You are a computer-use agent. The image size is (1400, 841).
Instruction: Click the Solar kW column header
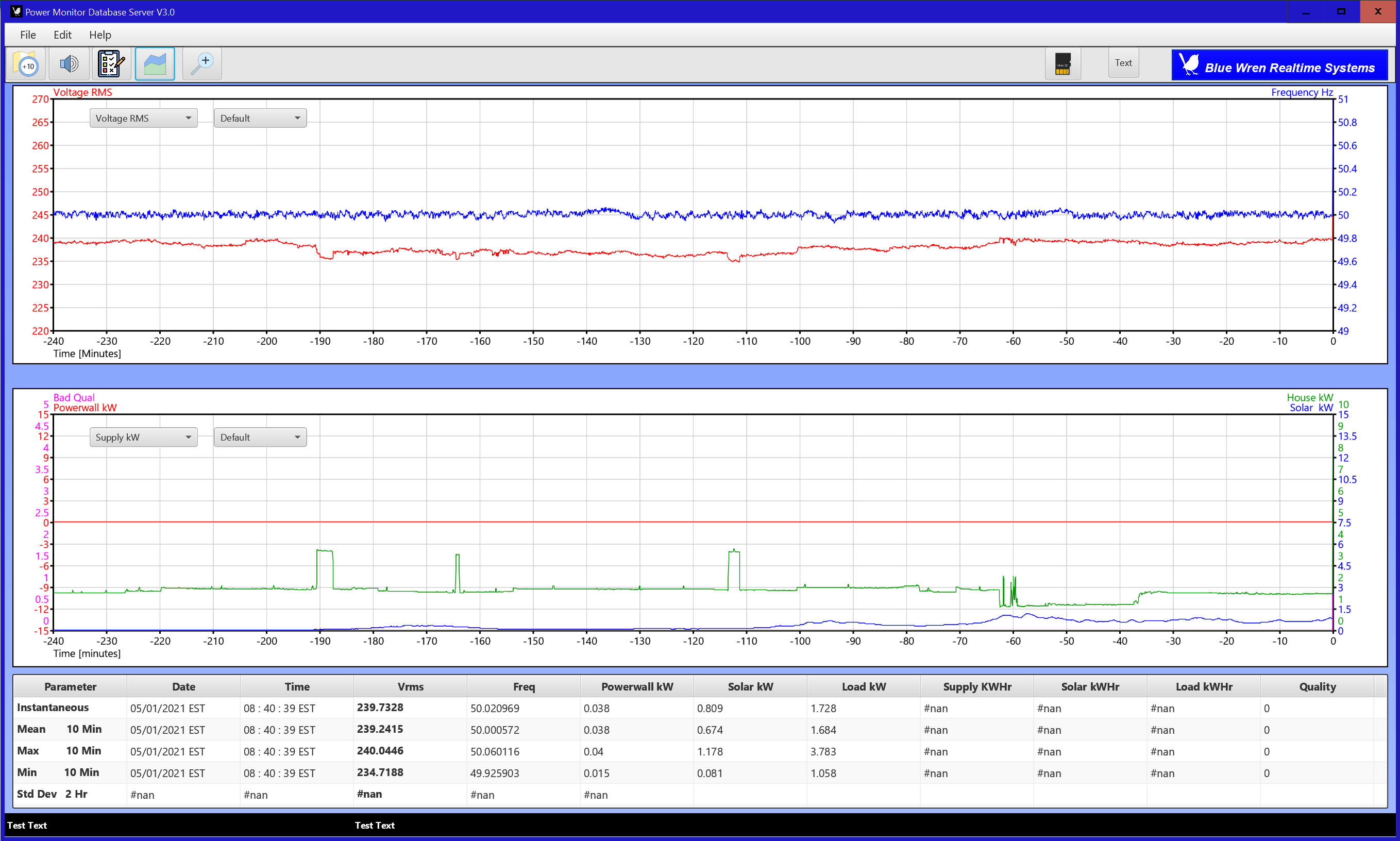(x=750, y=686)
